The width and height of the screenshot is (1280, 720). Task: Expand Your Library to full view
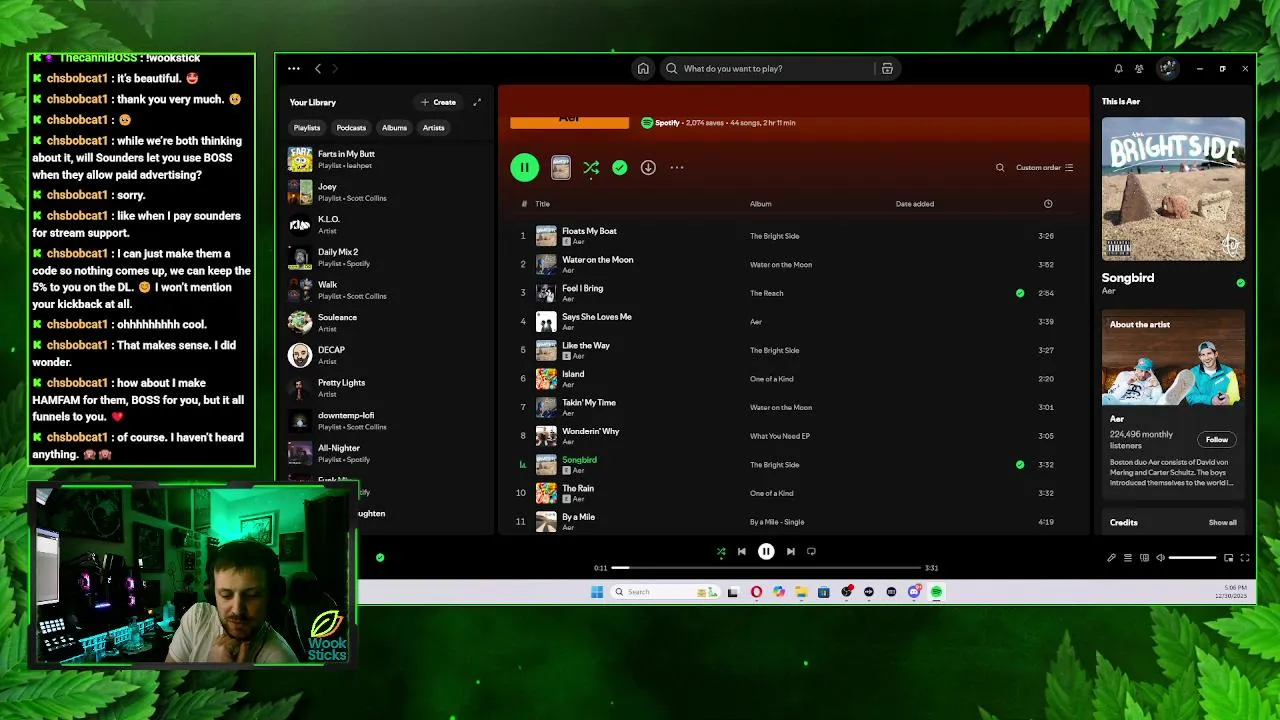[x=477, y=102]
